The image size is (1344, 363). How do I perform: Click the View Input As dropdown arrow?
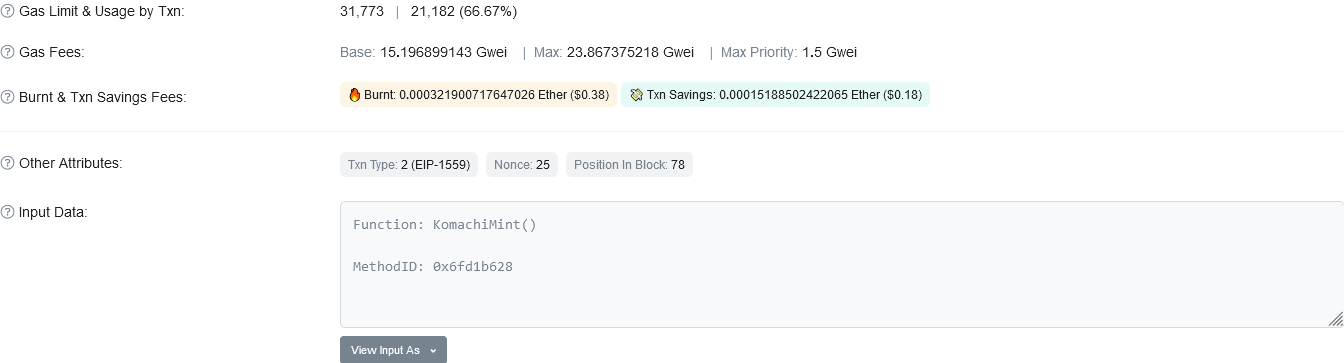pos(433,351)
